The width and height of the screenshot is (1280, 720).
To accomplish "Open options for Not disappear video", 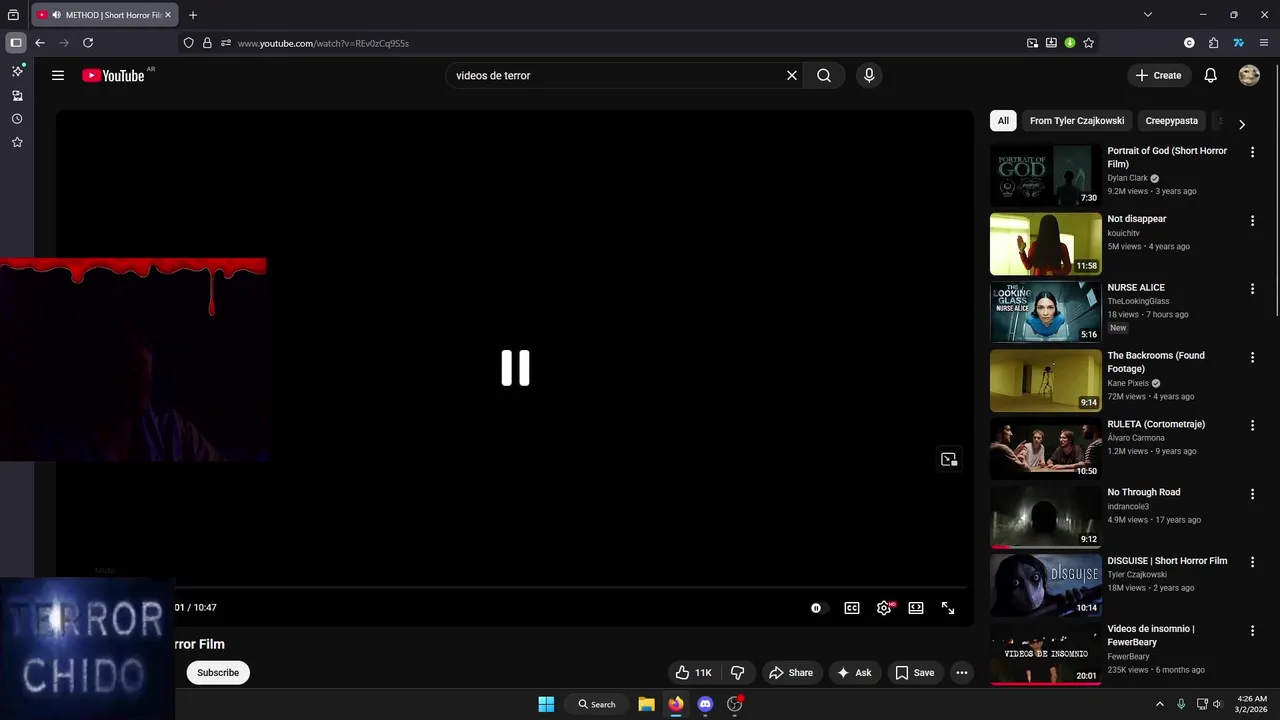I will pyautogui.click(x=1252, y=220).
